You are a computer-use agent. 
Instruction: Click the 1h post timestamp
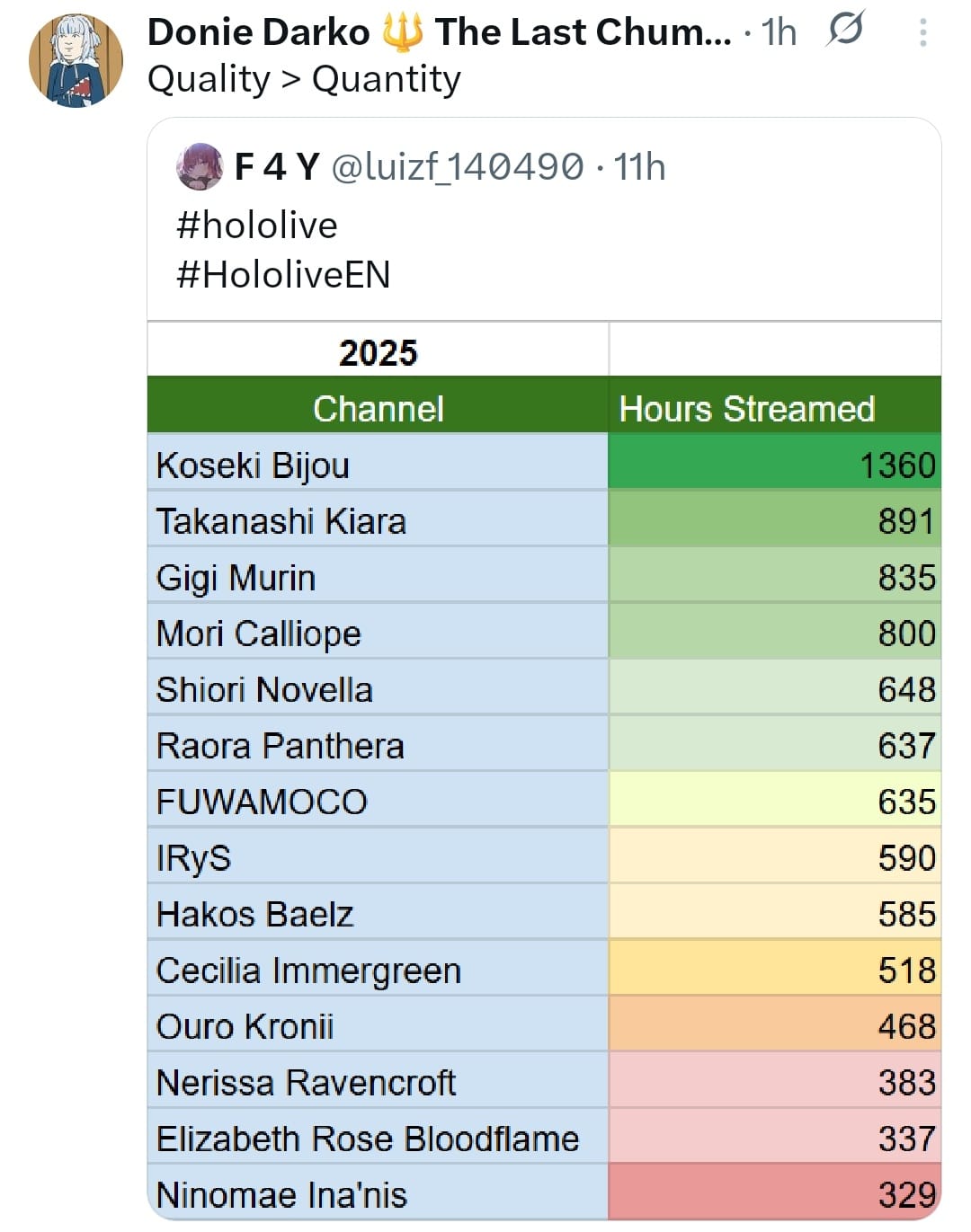click(779, 33)
